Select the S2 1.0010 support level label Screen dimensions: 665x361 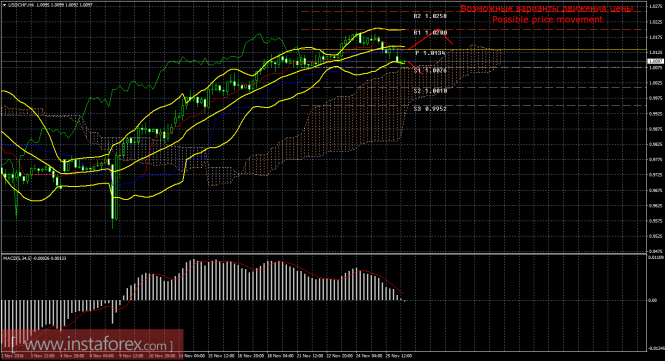click(x=430, y=91)
